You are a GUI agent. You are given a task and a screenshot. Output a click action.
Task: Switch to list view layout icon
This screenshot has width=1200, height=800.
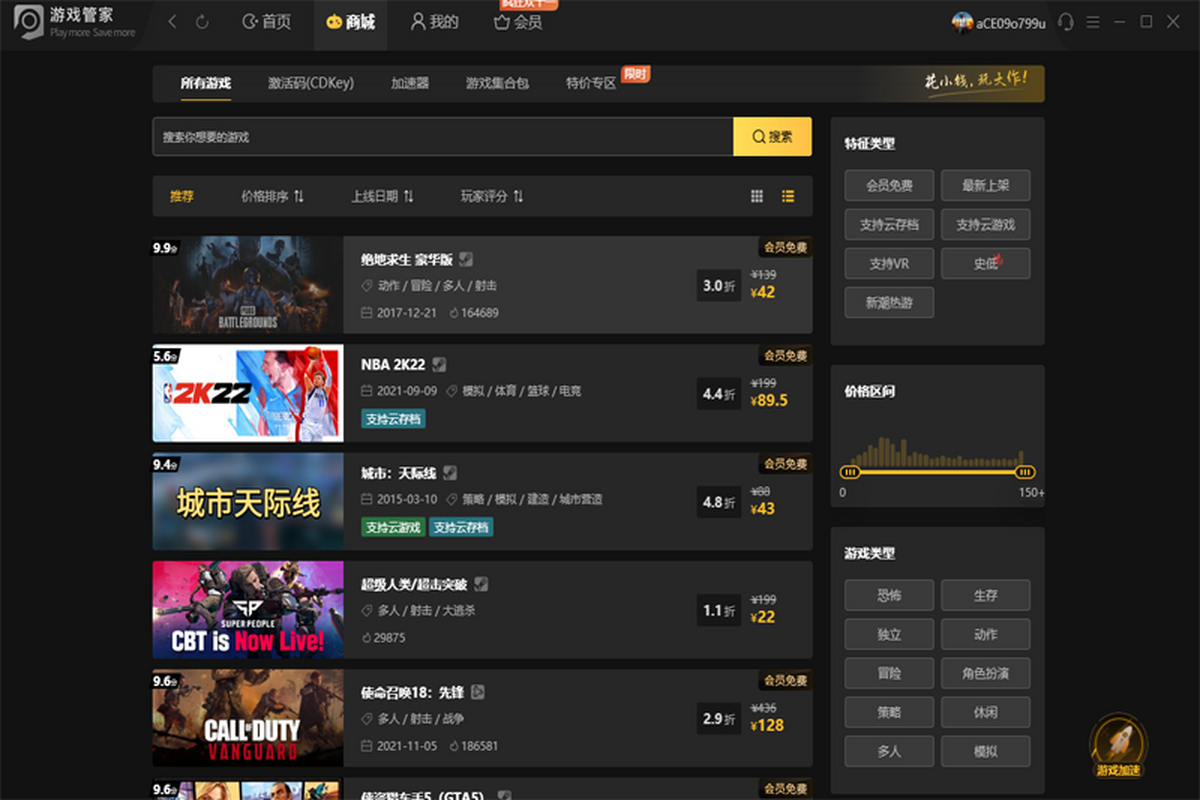coord(788,197)
